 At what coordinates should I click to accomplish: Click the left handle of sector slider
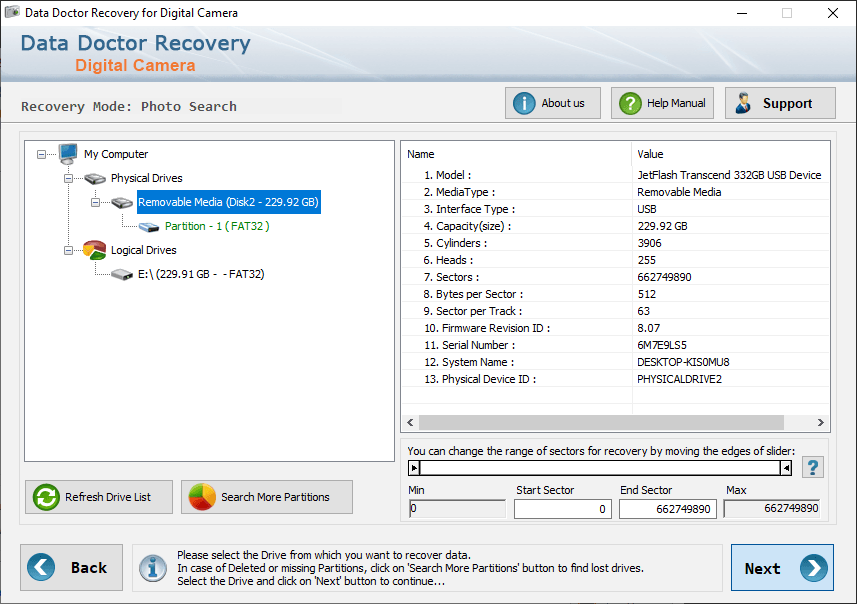click(414, 468)
